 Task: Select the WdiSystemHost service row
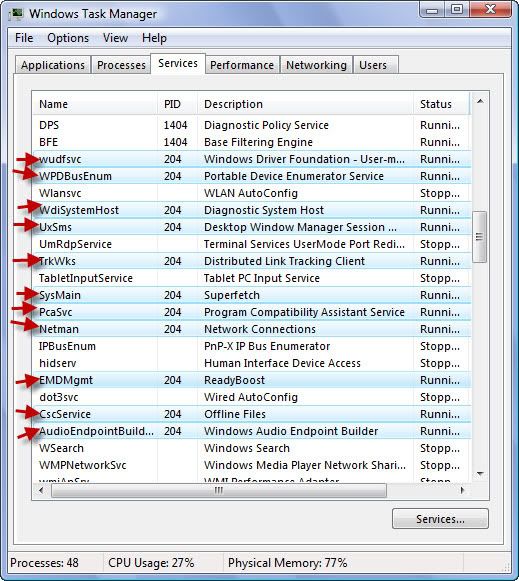tap(252, 210)
